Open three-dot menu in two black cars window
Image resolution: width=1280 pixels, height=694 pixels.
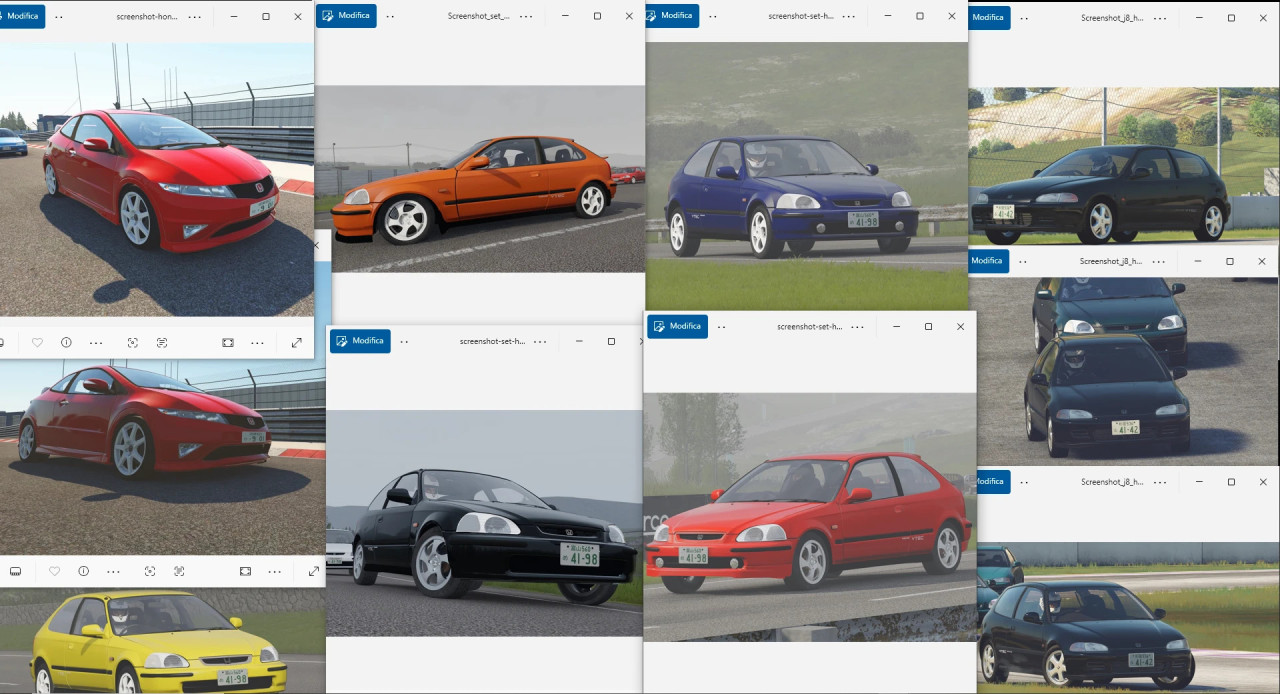pyautogui.click(x=1159, y=261)
